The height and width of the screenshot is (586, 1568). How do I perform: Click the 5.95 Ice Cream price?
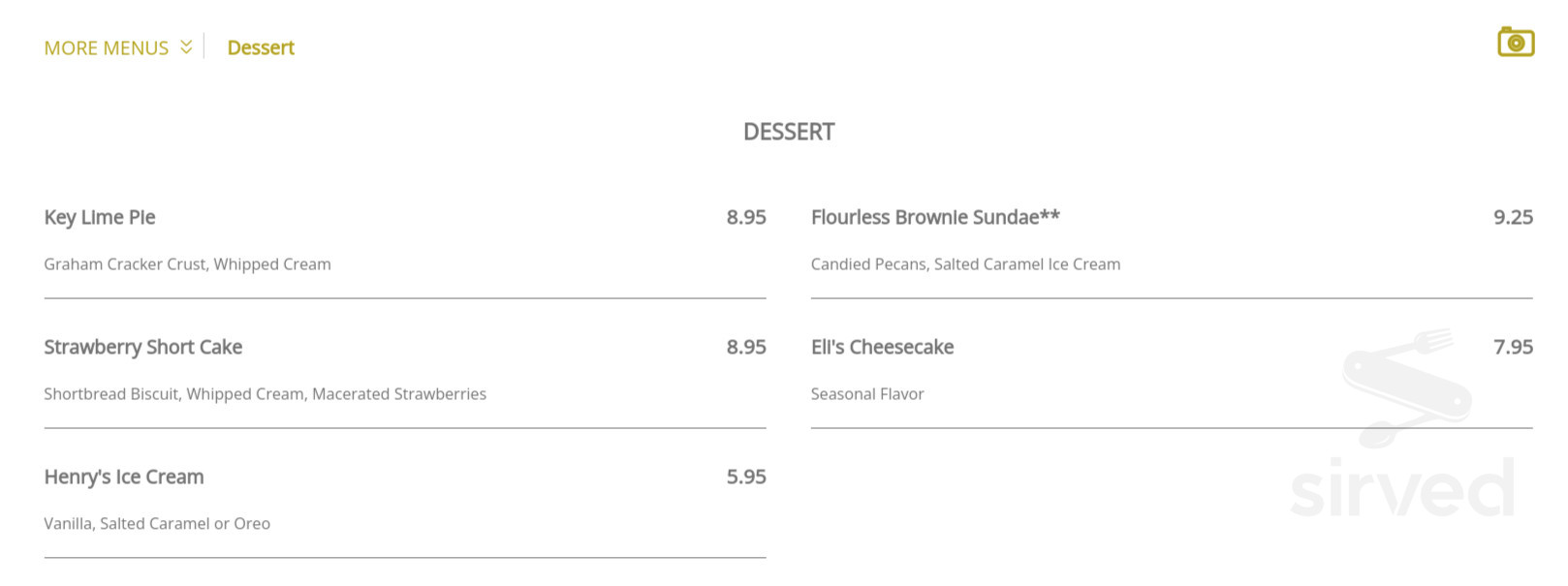tap(746, 477)
